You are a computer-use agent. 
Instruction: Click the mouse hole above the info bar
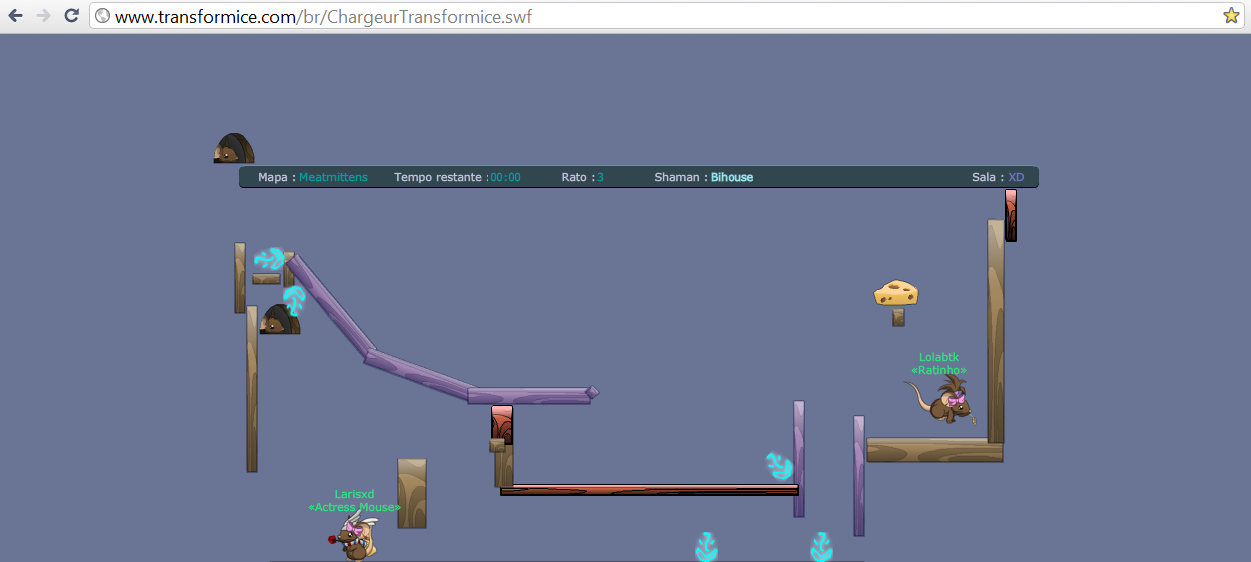click(x=233, y=148)
